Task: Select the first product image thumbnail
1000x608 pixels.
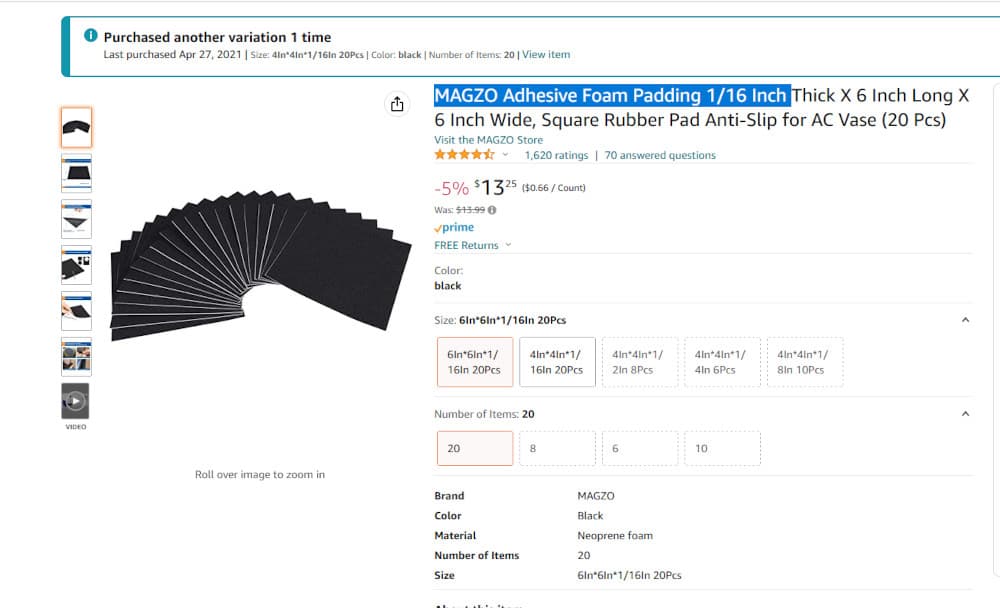Action: [x=77, y=128]
